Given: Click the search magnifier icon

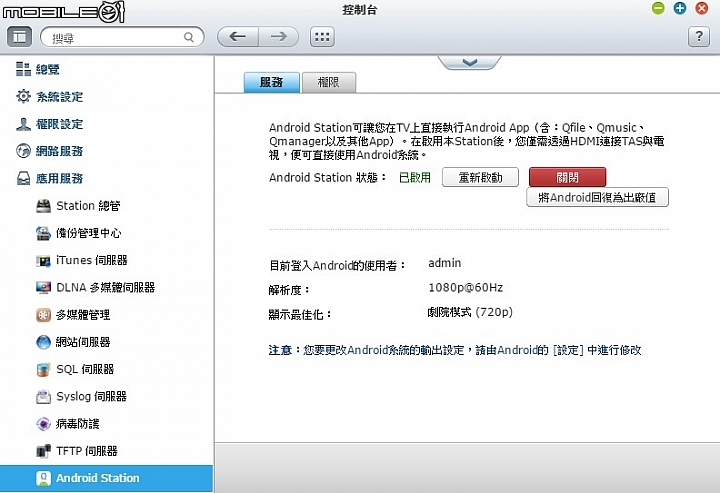Looking at the screenshot, I should [x=189, y=37].
